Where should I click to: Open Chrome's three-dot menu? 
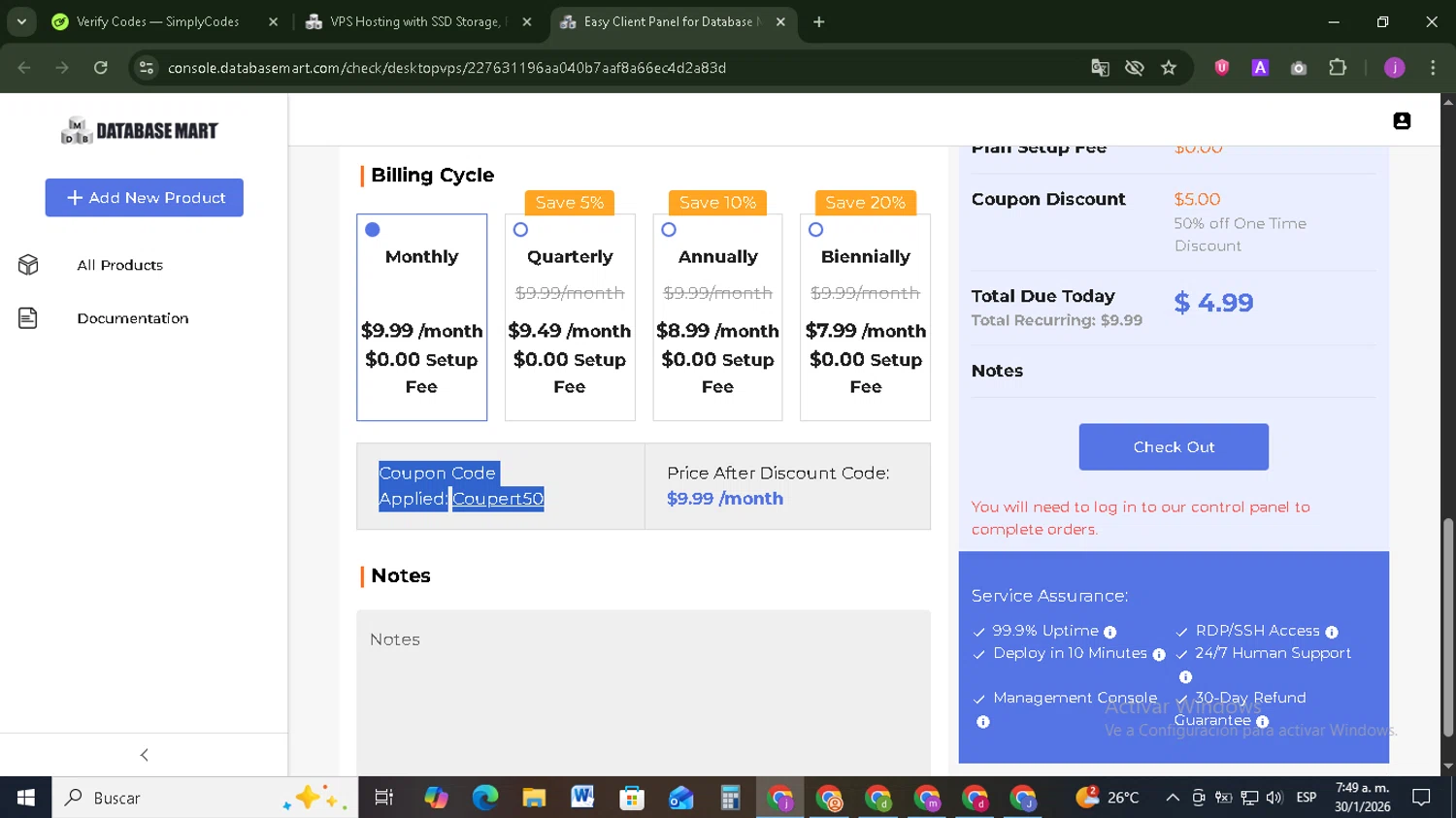[x=1433, y=68]
